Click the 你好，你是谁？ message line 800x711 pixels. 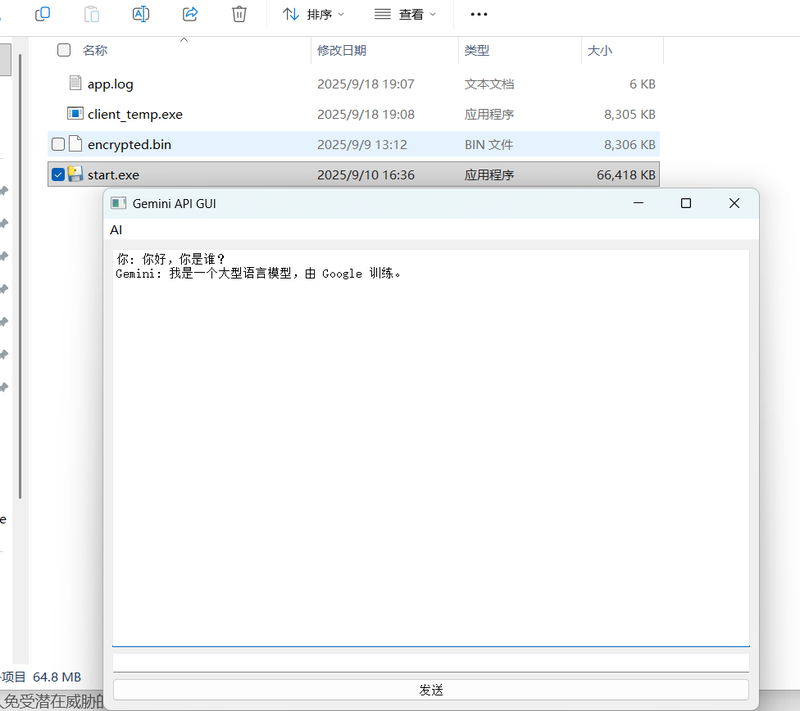tap(170, 259)
